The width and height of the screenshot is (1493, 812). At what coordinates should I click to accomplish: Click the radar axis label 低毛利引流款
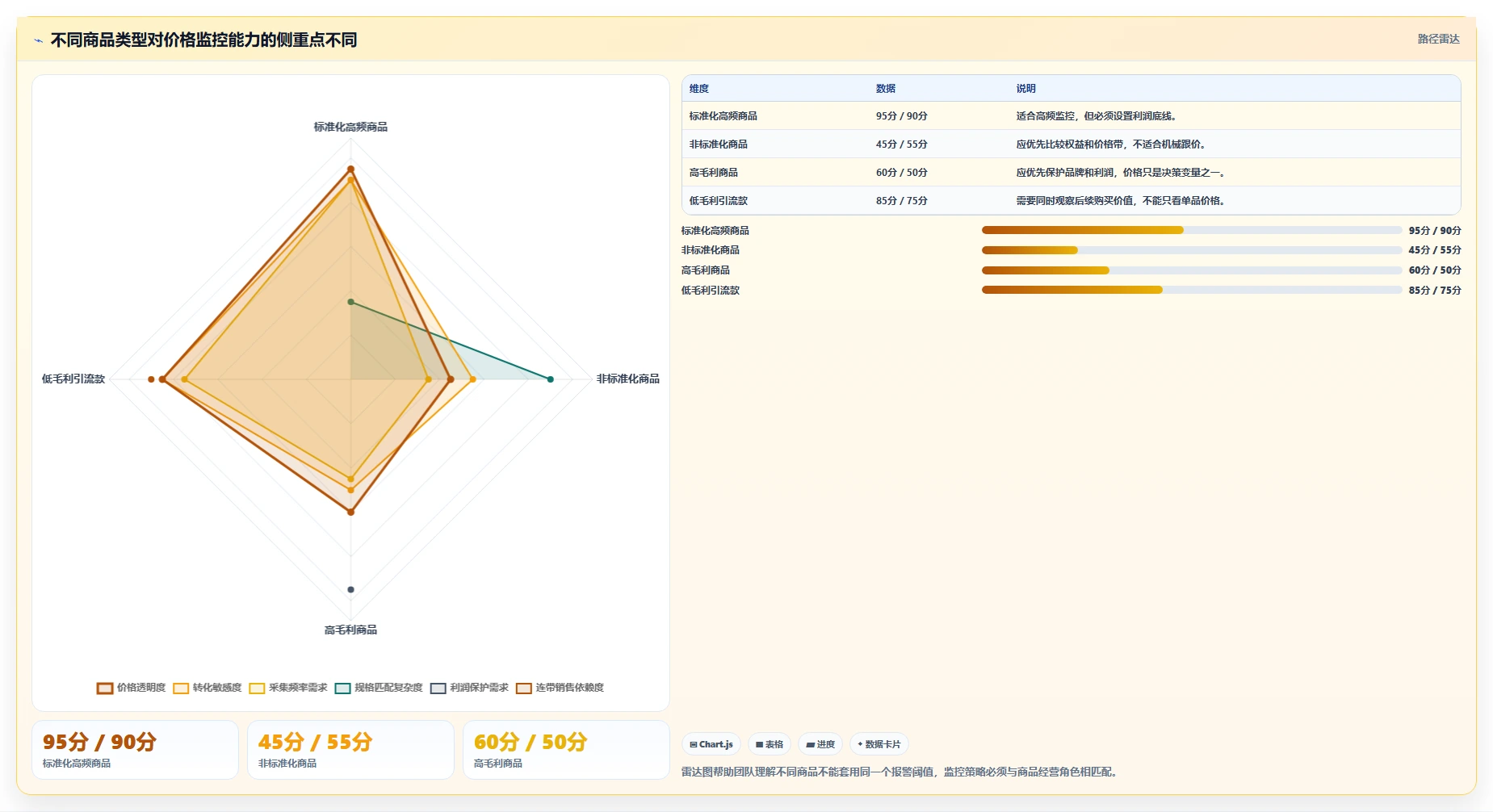pyautogui.click(x=73, y=379)
